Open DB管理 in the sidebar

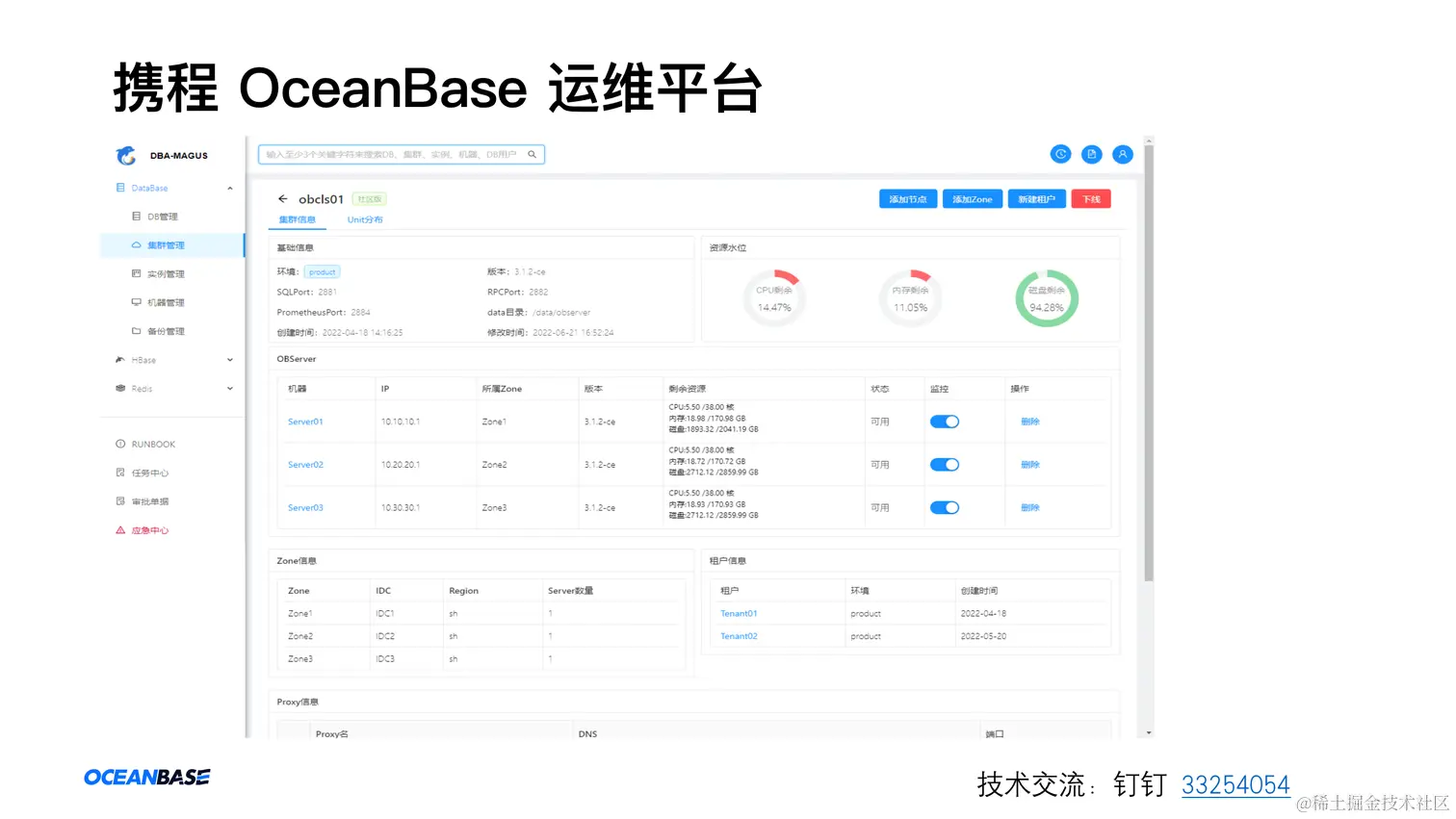point(162,217)
